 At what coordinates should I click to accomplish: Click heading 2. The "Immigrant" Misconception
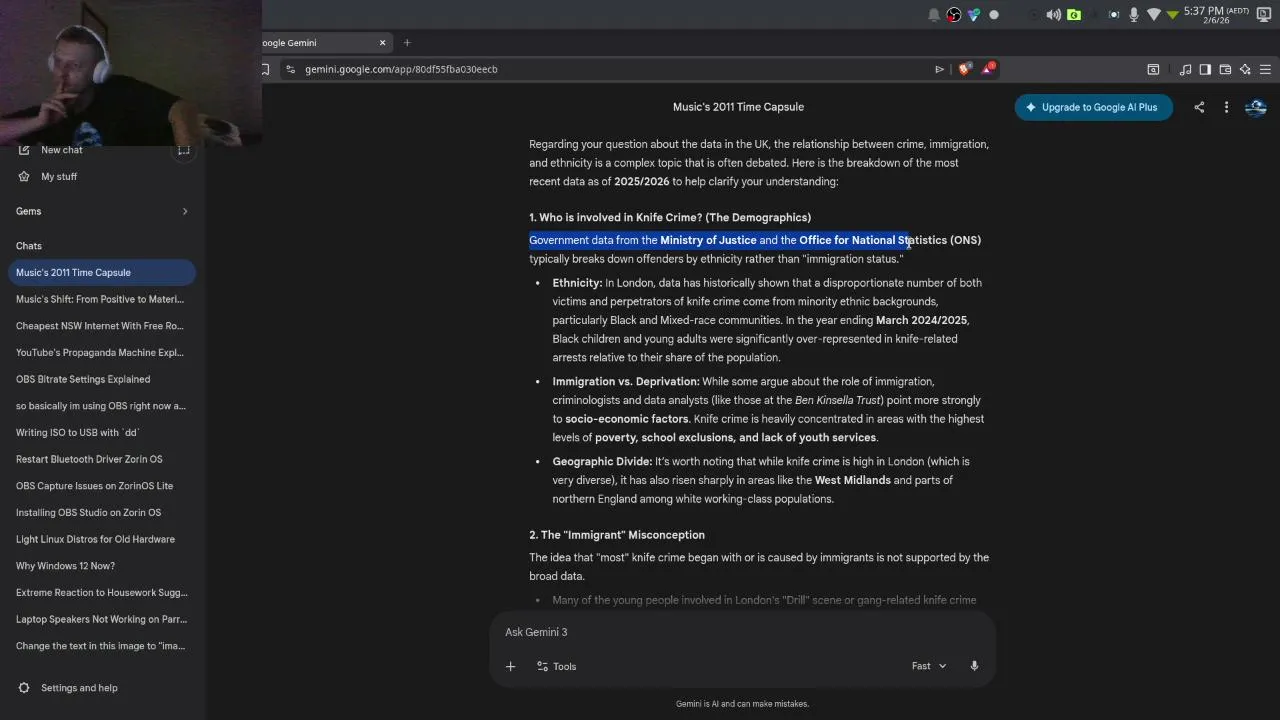(x=617, y=535)
